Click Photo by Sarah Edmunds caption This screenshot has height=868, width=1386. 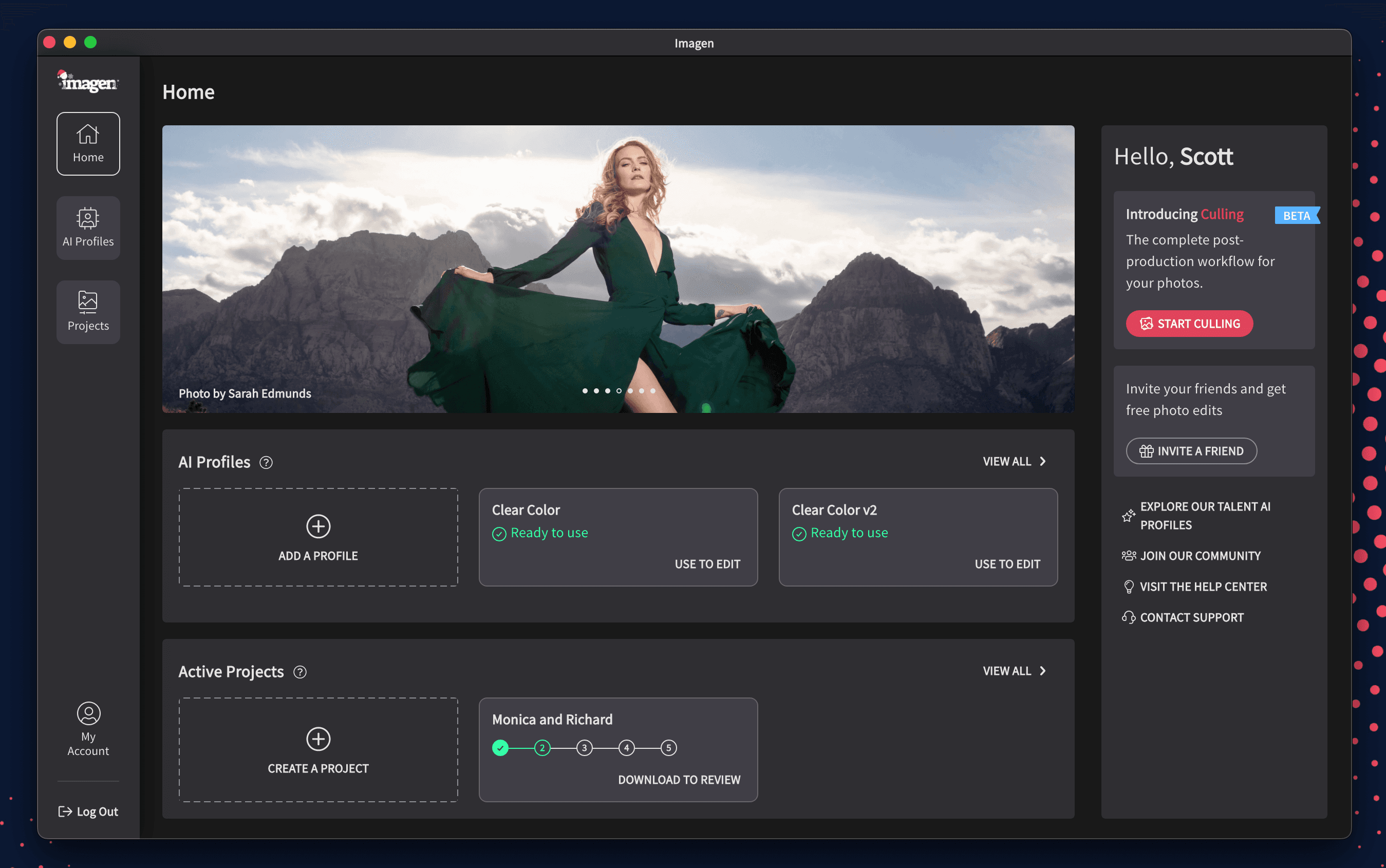tap(245, 393)
